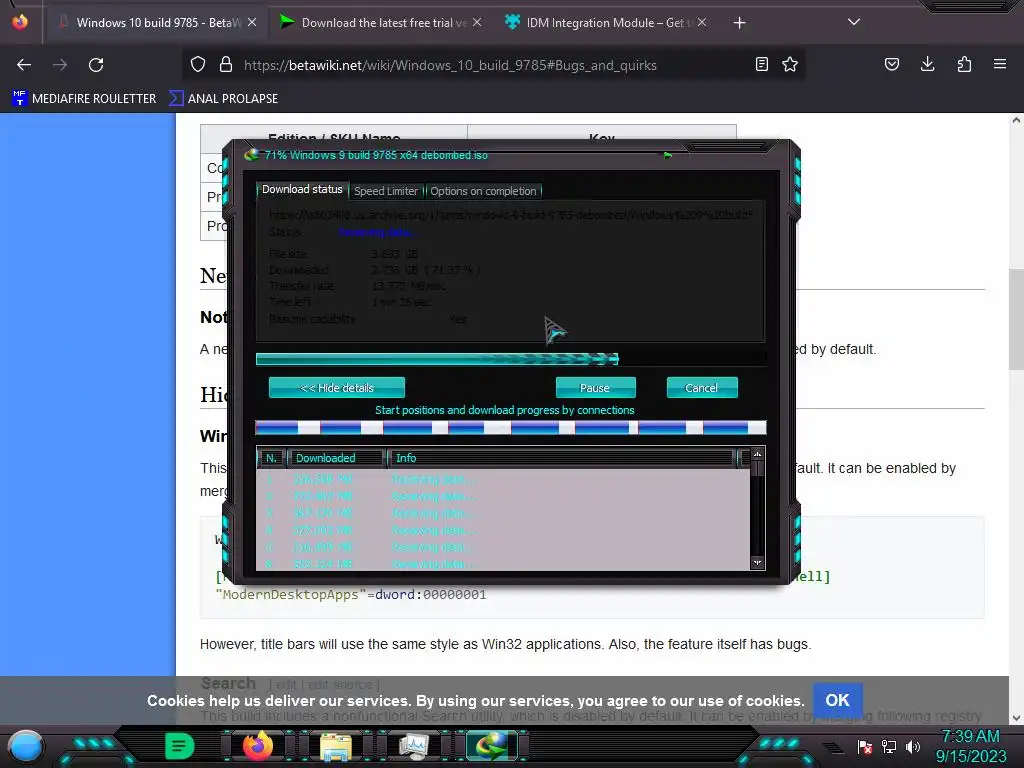Screen dimensions: 1024x768
Task: Close the IDM Integration Module tab
Action: tap(701, 22)
